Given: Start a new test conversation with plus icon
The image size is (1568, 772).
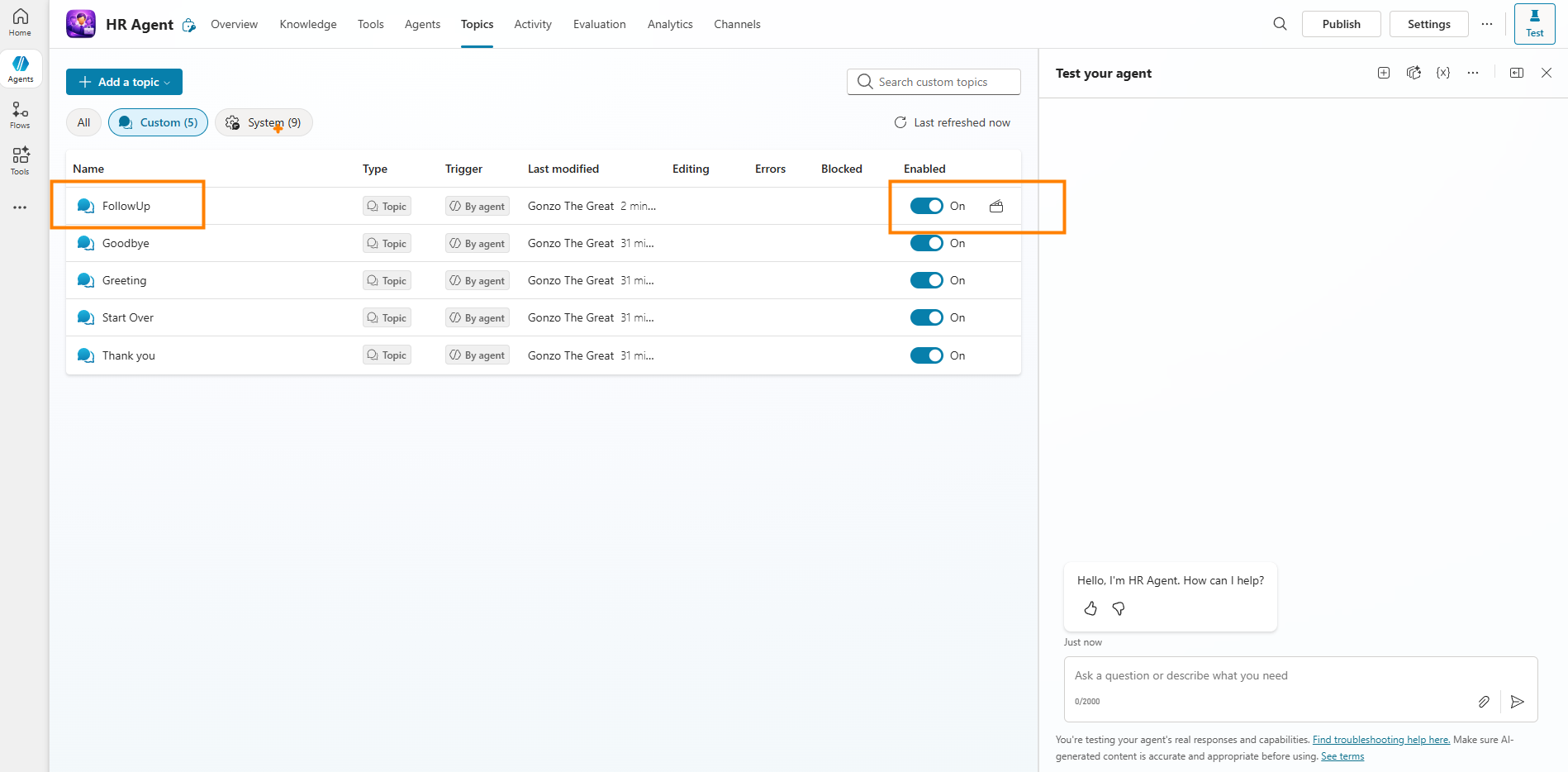Looking at the screenshot, I should pyautogui.click(x=1384, y=73).
